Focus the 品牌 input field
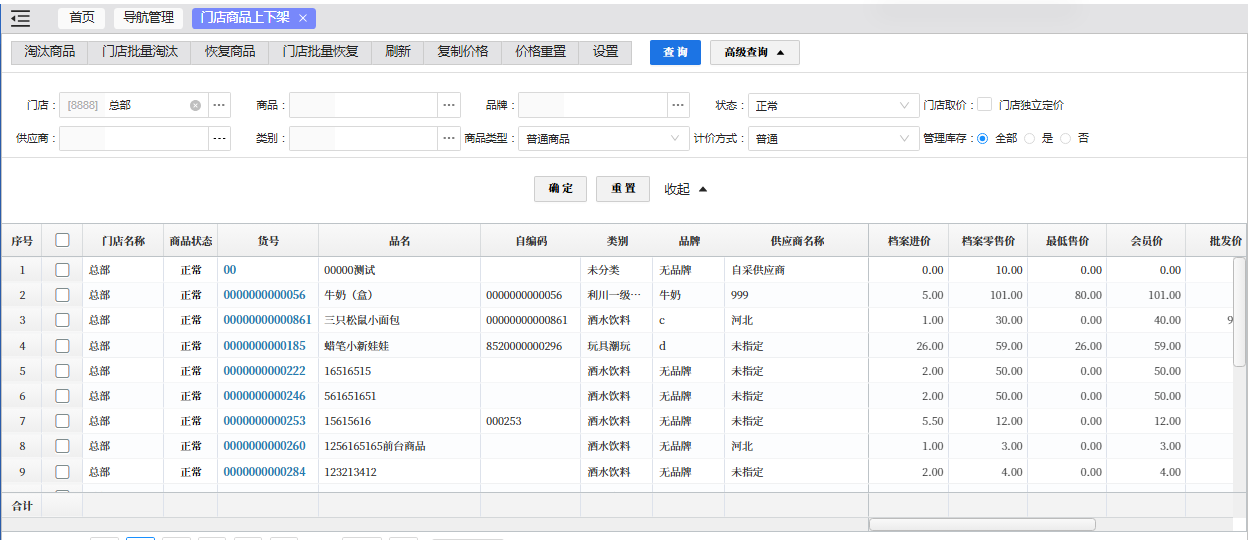 click(593, 105)
